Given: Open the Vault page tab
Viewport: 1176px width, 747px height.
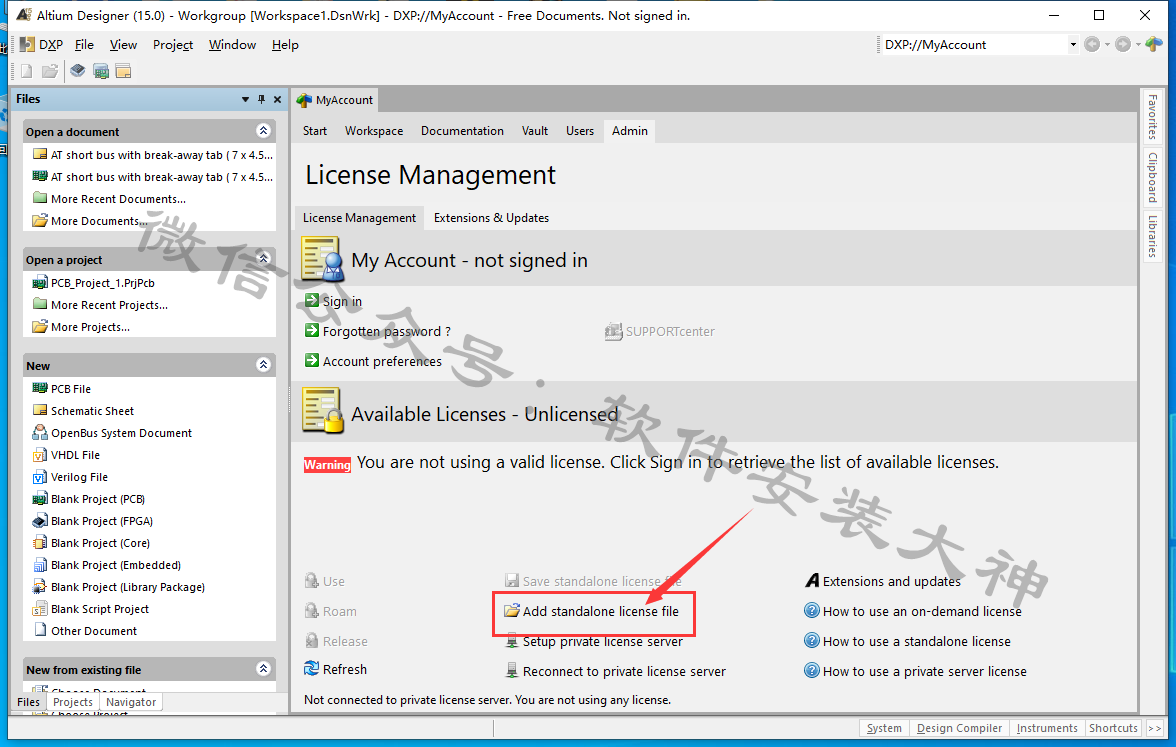Looking at the screenshot, I should 535,130.
